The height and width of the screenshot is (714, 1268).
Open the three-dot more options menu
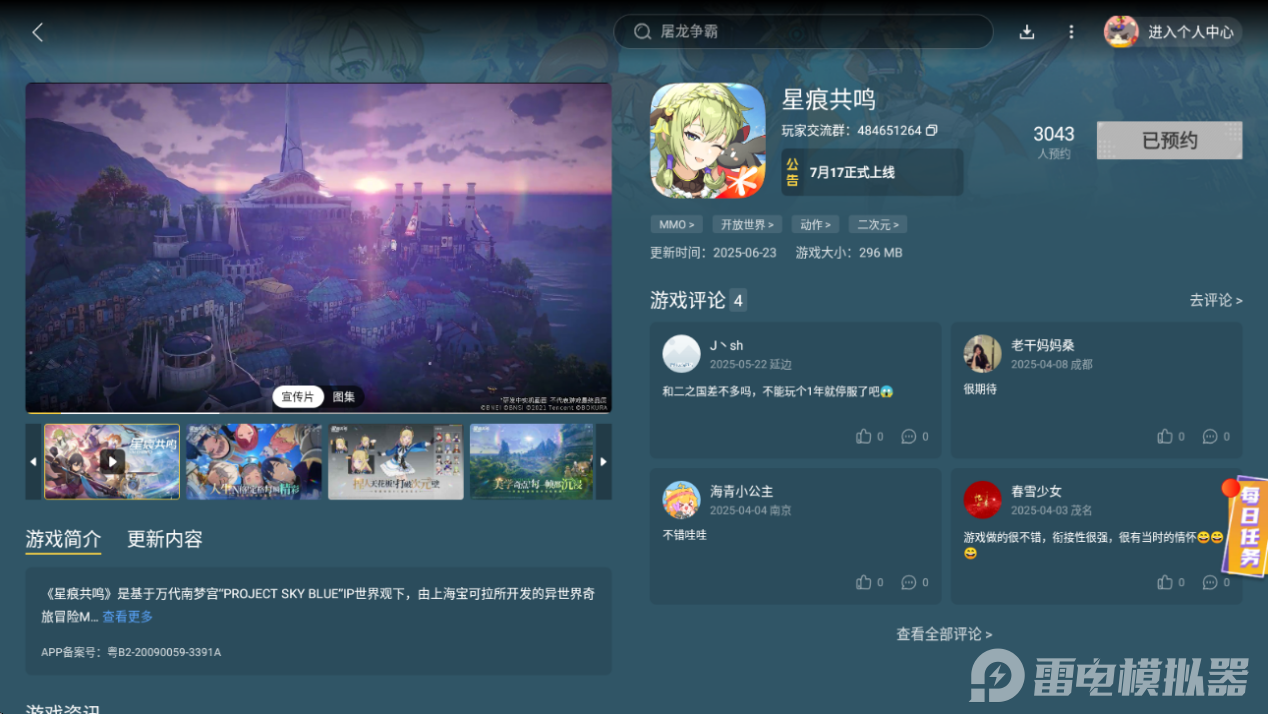click(x=1070, y=31)
